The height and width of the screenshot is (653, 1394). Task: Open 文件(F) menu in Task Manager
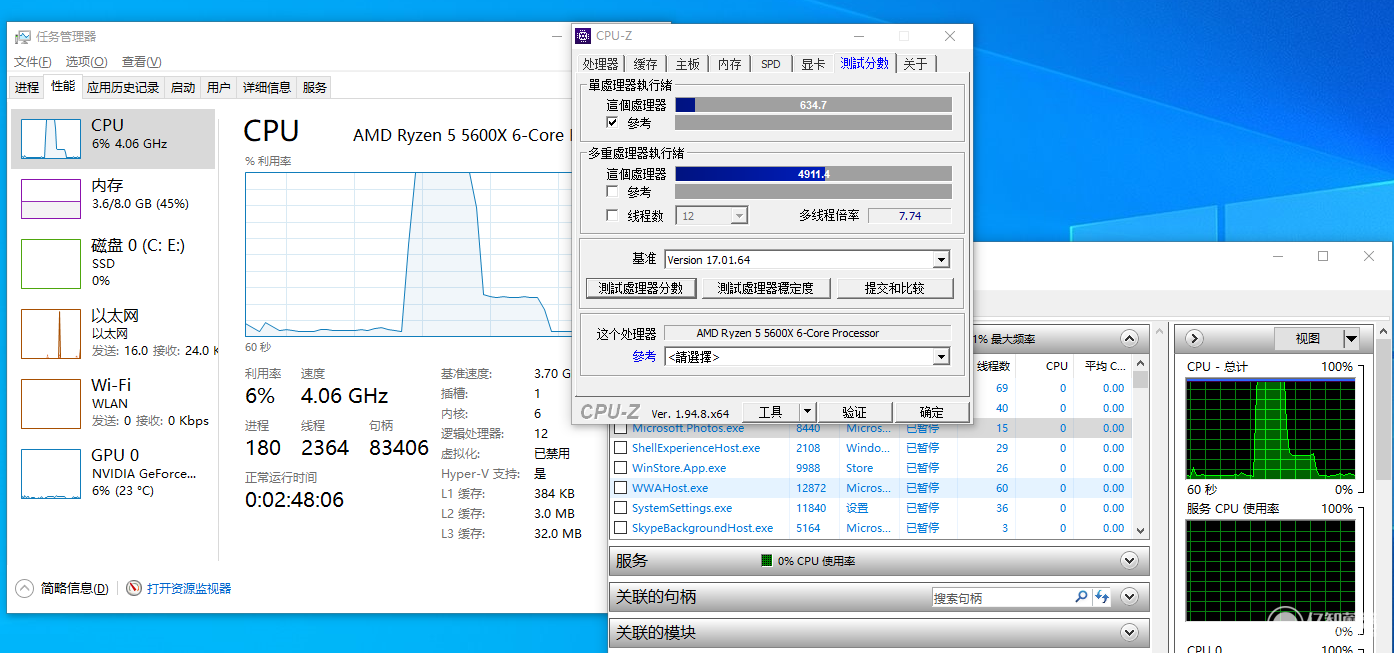[35, 62]
